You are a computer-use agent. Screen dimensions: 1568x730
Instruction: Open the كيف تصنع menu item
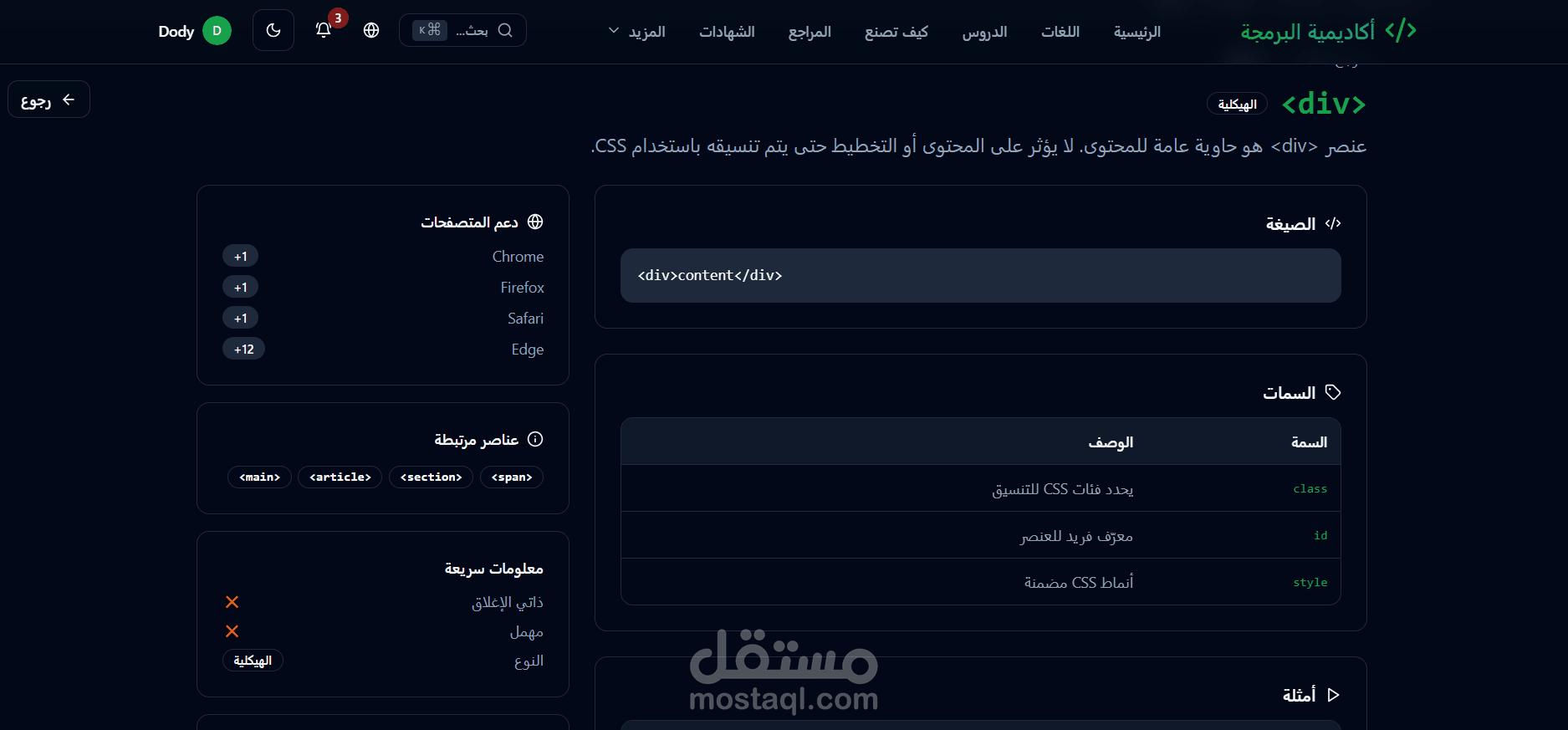pos(896,32)
